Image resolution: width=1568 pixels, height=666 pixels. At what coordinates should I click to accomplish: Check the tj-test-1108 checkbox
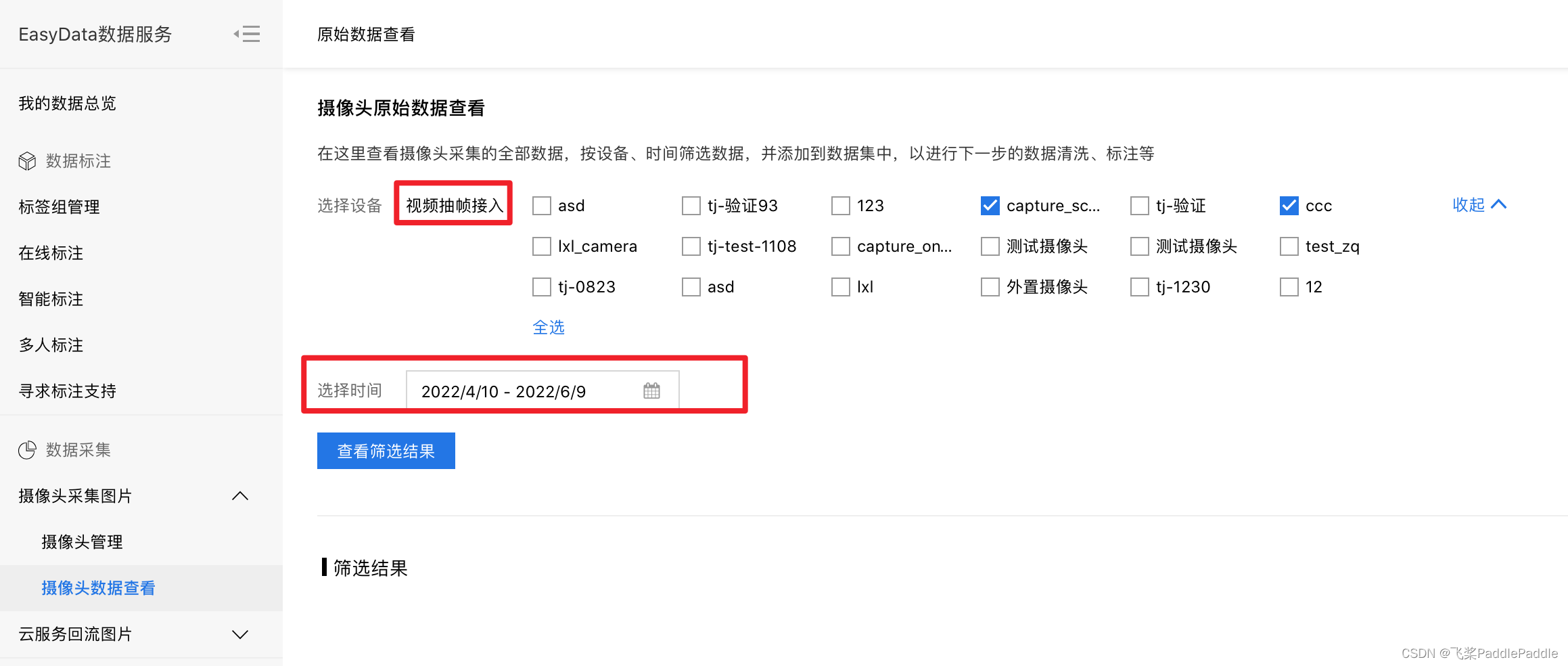point(691,246)
